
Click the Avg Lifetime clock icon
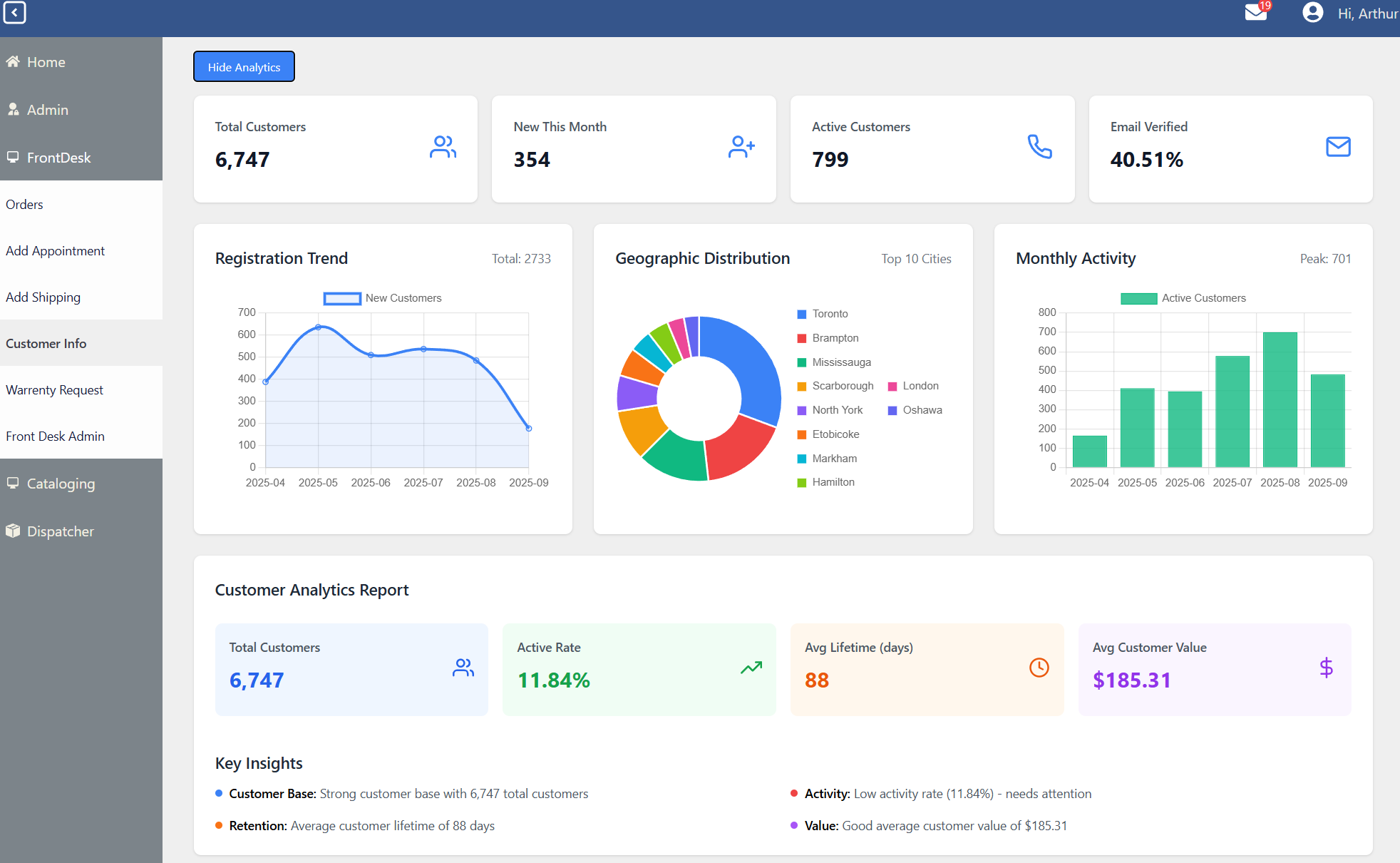(1039, 668)
